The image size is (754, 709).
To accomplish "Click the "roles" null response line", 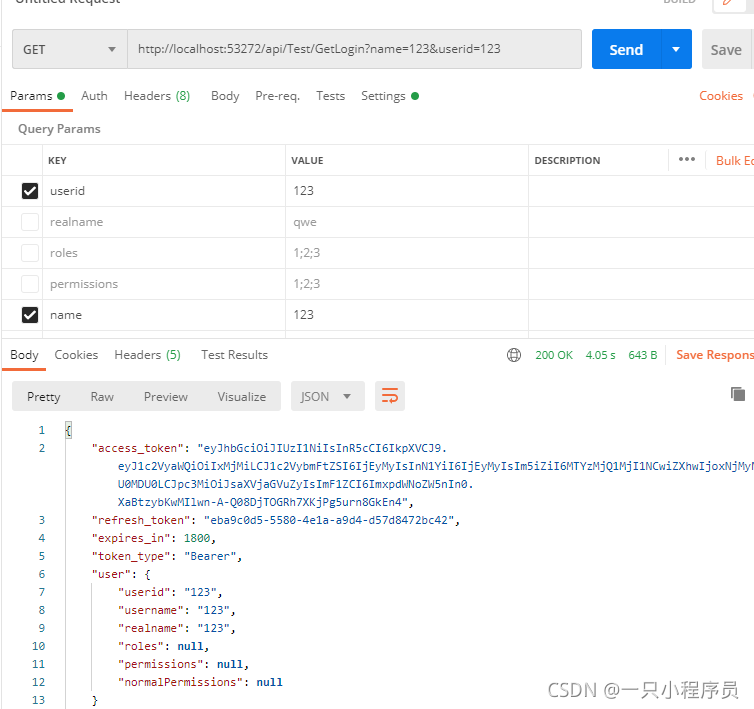I will pos(163,646).
